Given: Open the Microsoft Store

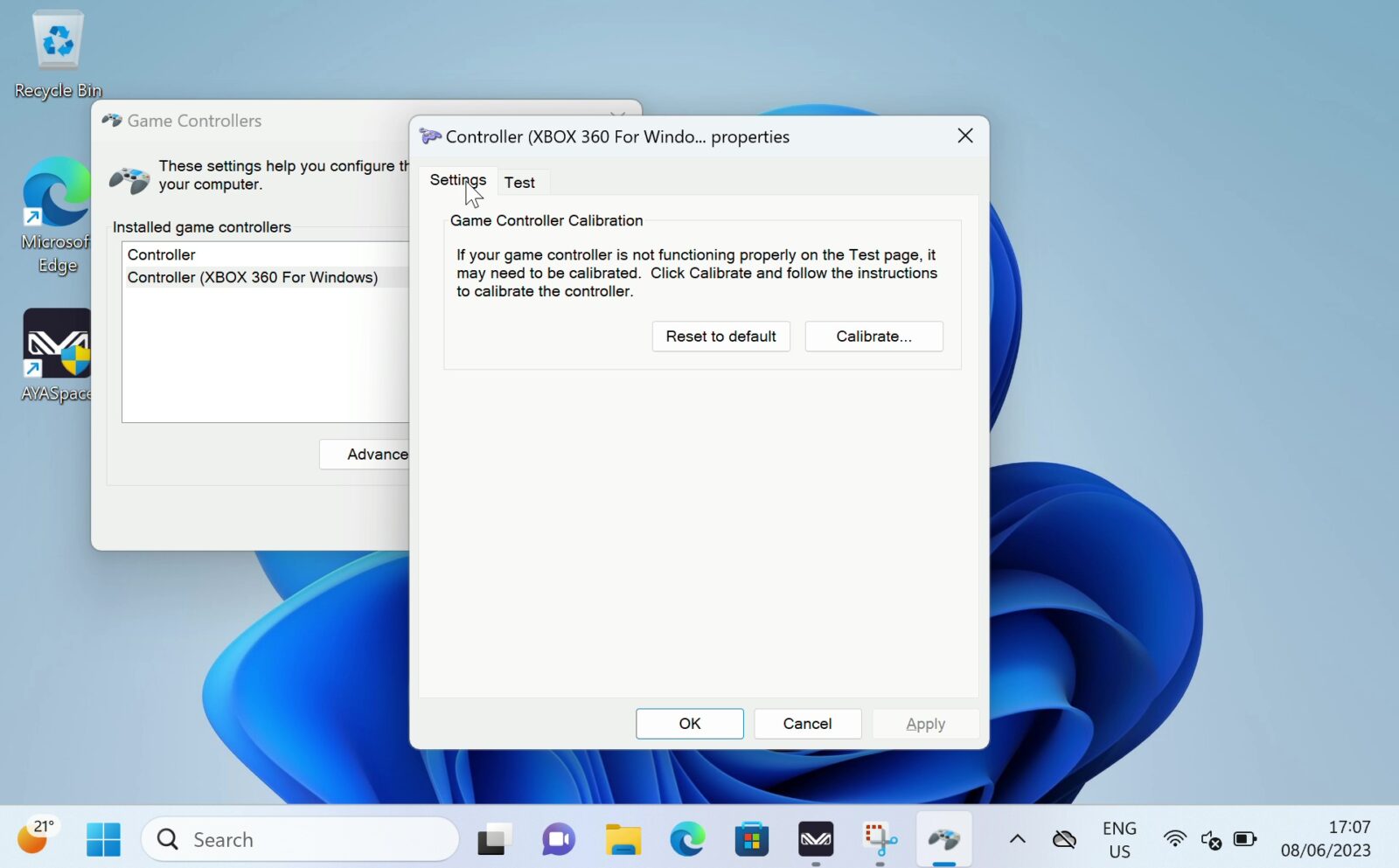Looking at the screenshot, I should tap(751, 839).
